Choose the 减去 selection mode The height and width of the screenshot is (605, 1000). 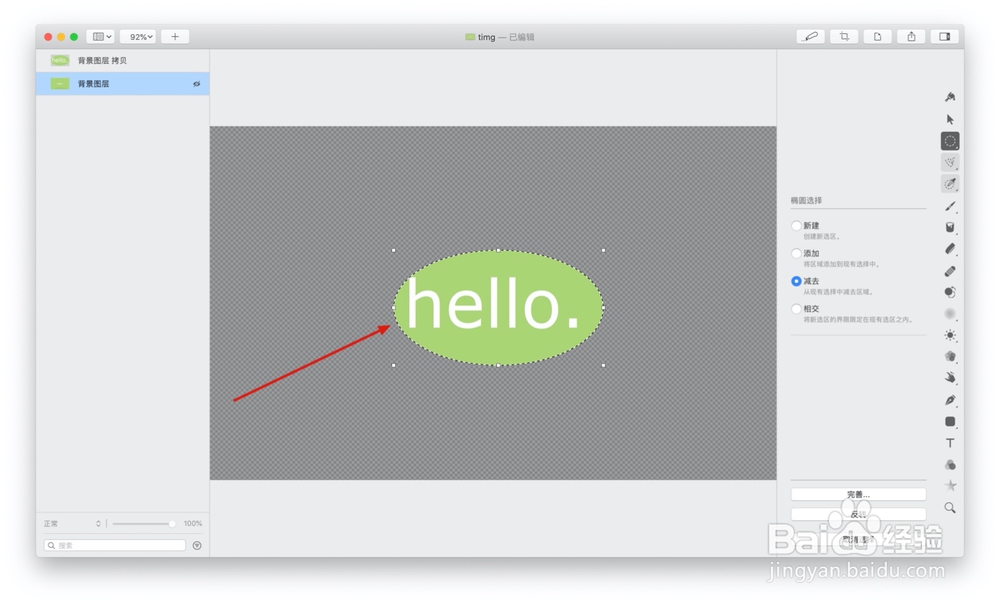796,281
